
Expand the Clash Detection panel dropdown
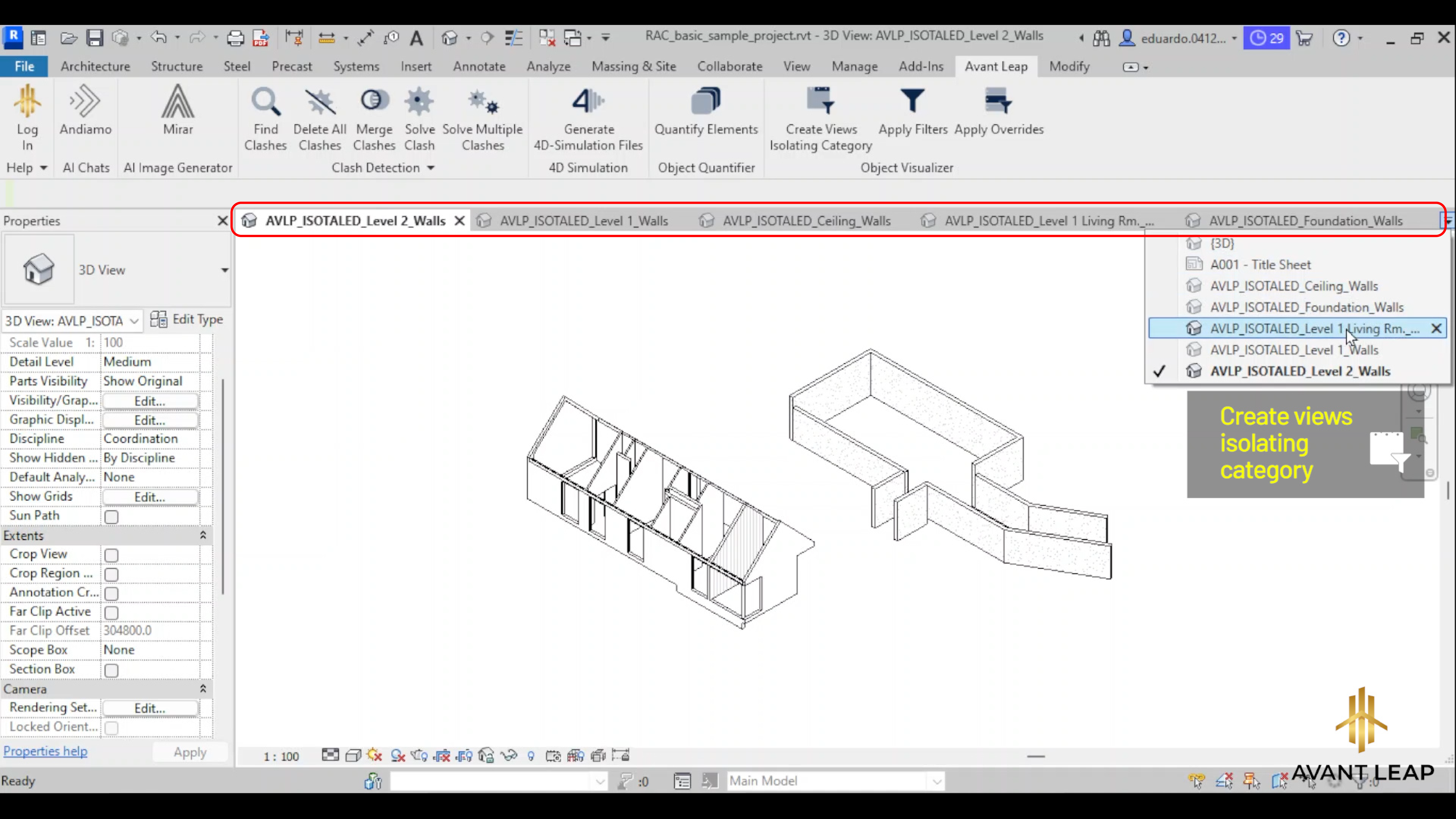point(431,168)
